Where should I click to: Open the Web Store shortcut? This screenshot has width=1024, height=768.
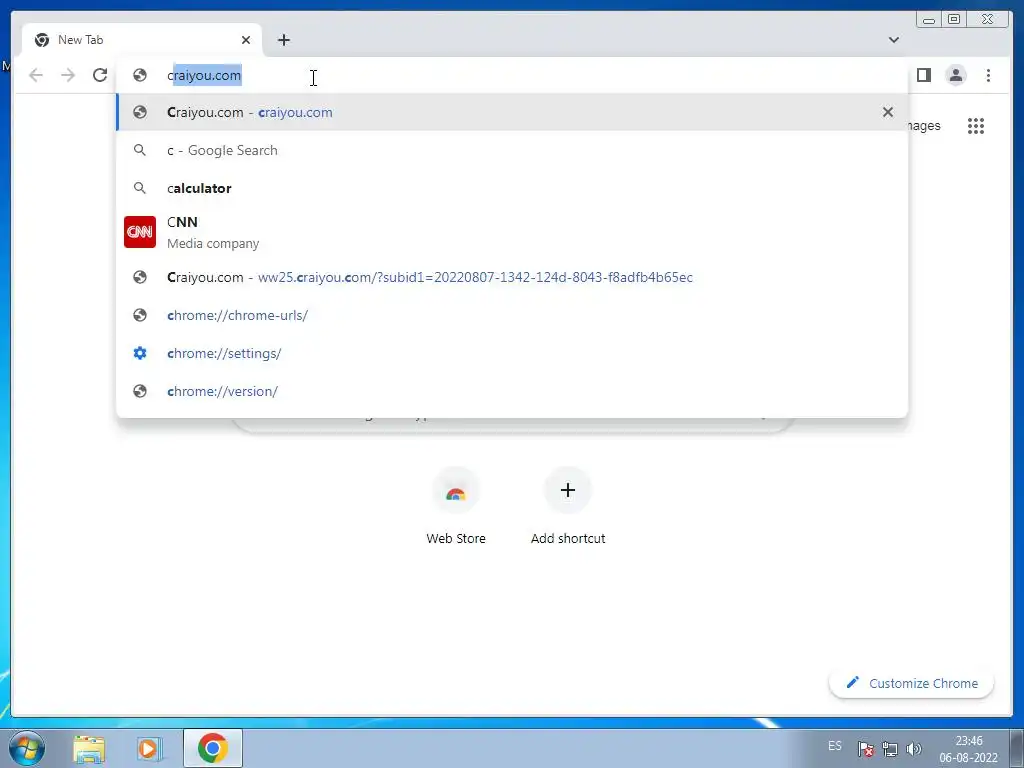456,506
